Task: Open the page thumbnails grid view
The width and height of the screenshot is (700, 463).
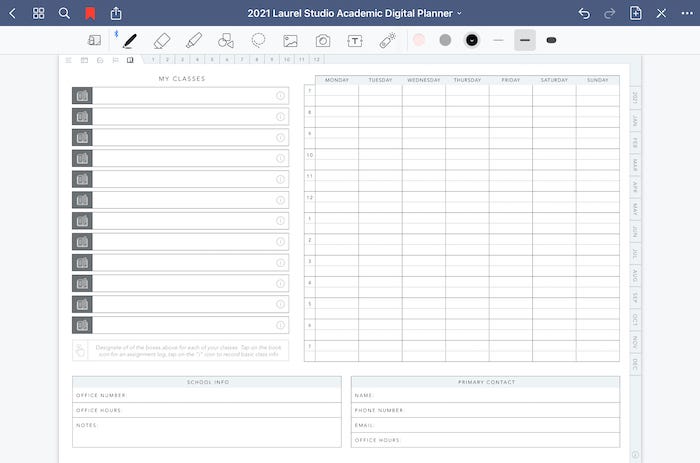Action: pos(38,13)
